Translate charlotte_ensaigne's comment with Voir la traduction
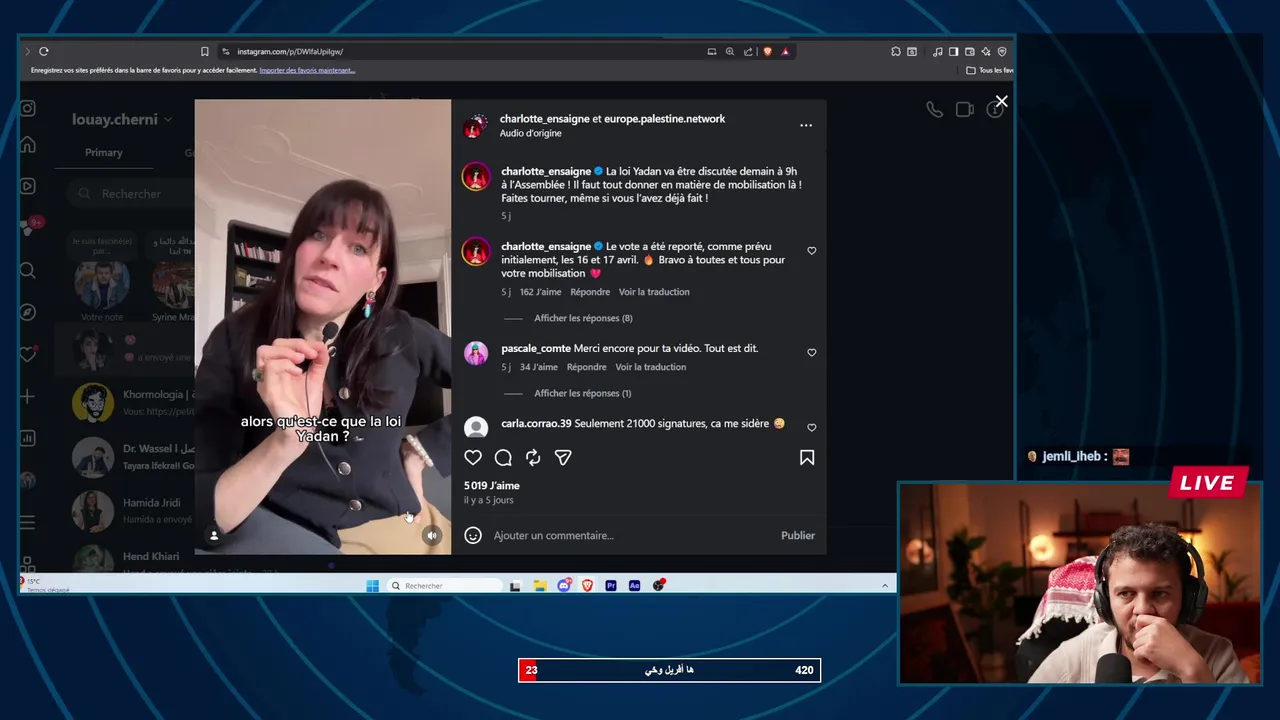Screen dimensions: 1280x720 [x=654, y=292]
